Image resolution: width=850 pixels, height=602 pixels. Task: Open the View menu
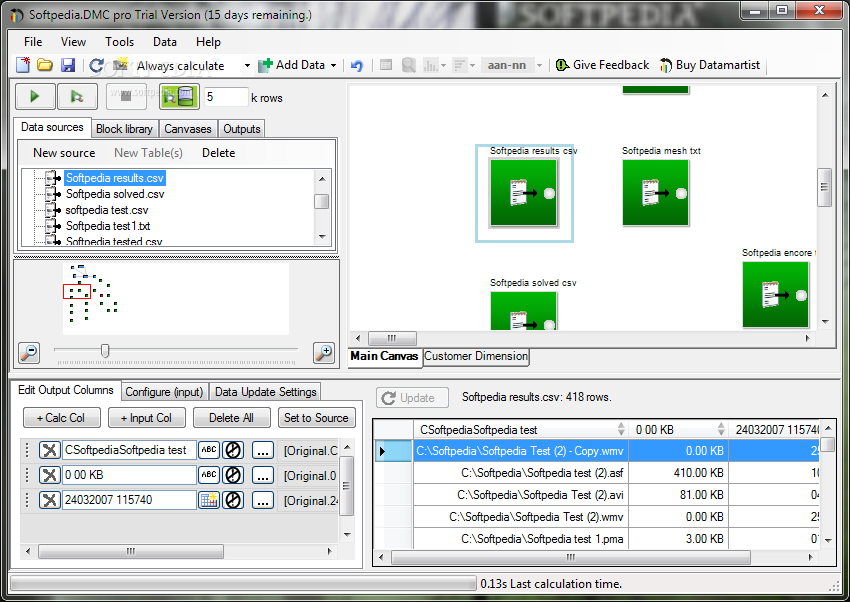click(x=73, y=42)
